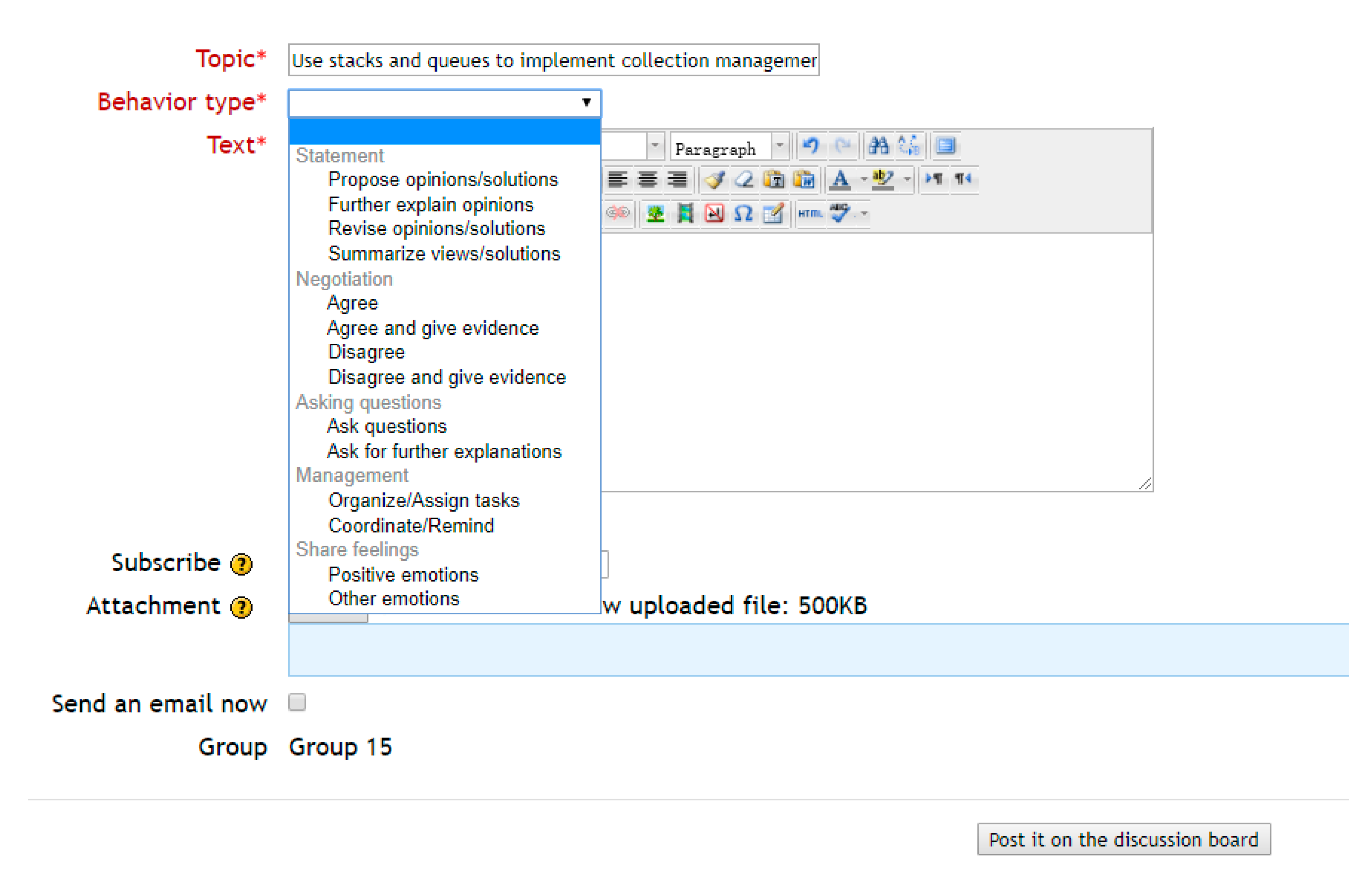Choose Disagree and give evidence option

pyautogui.click(x=447, y=377)
